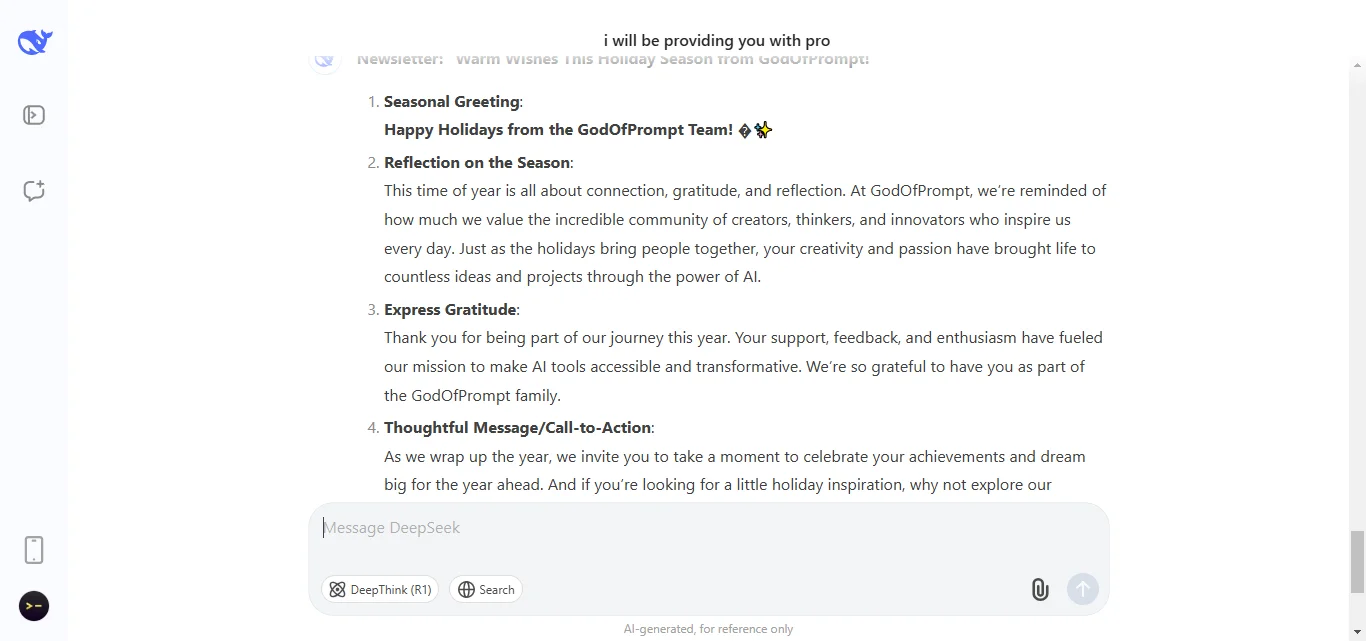Toggle the sidebar panel open
The height and width of the screenshot is (641, 1366).
click(34, 115)
